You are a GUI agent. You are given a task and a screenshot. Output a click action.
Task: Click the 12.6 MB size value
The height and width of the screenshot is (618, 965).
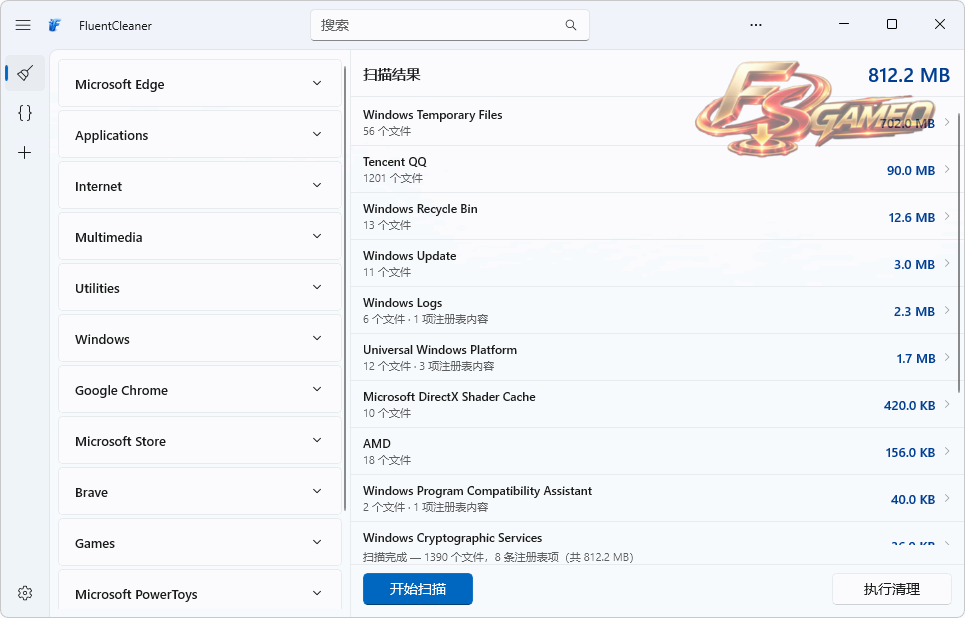[911, 217]
